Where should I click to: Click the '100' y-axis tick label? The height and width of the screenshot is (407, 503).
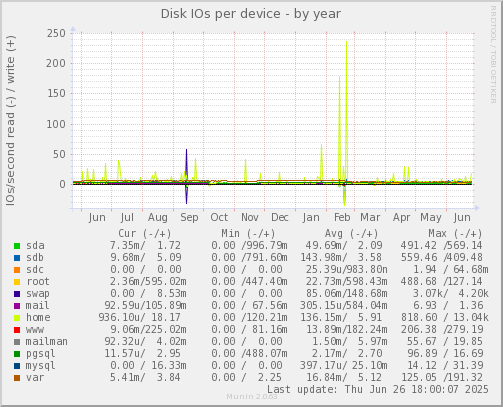[x=56, y=124]
